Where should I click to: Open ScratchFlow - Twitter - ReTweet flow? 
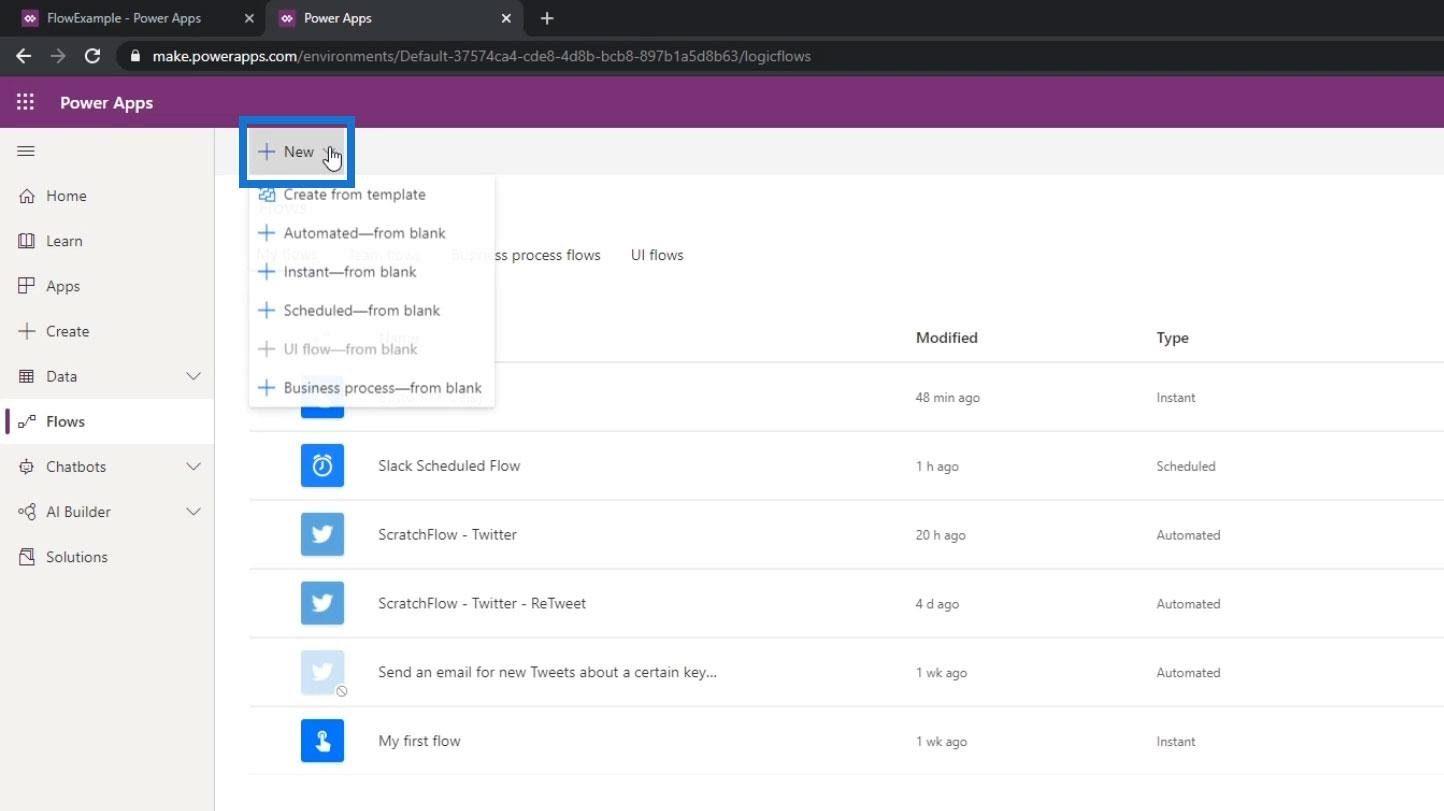click(482, 604)
